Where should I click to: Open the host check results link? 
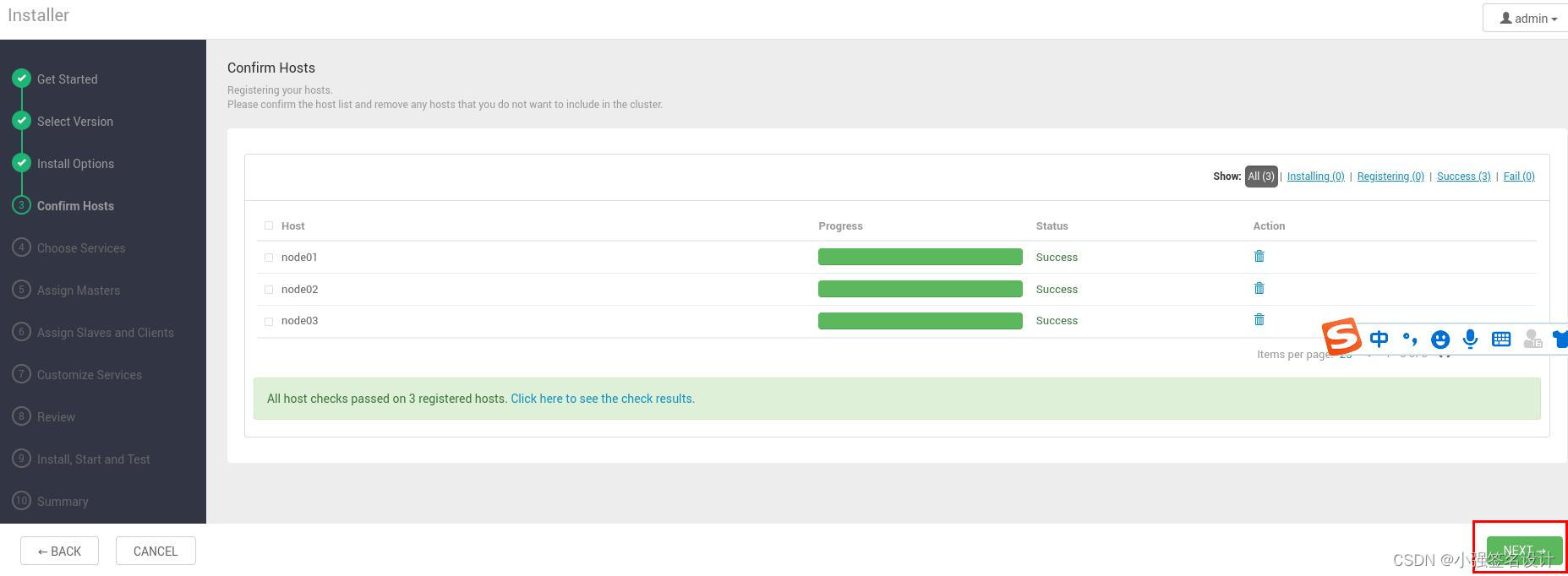(603, 399)
